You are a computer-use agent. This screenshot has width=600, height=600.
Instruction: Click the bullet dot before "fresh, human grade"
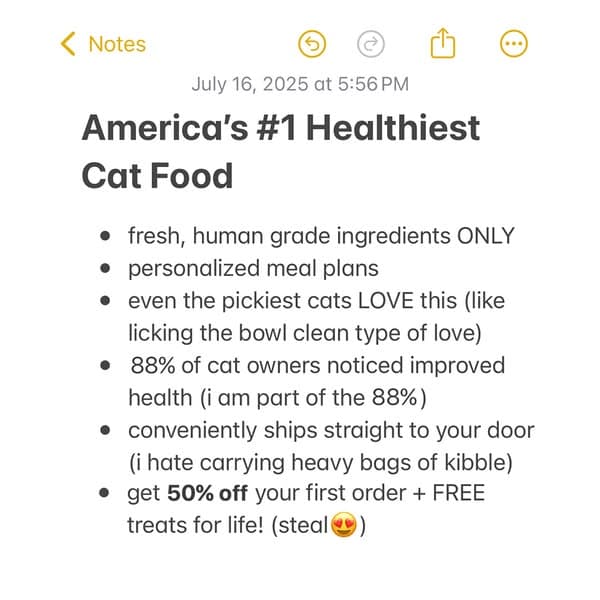[105, 238]
